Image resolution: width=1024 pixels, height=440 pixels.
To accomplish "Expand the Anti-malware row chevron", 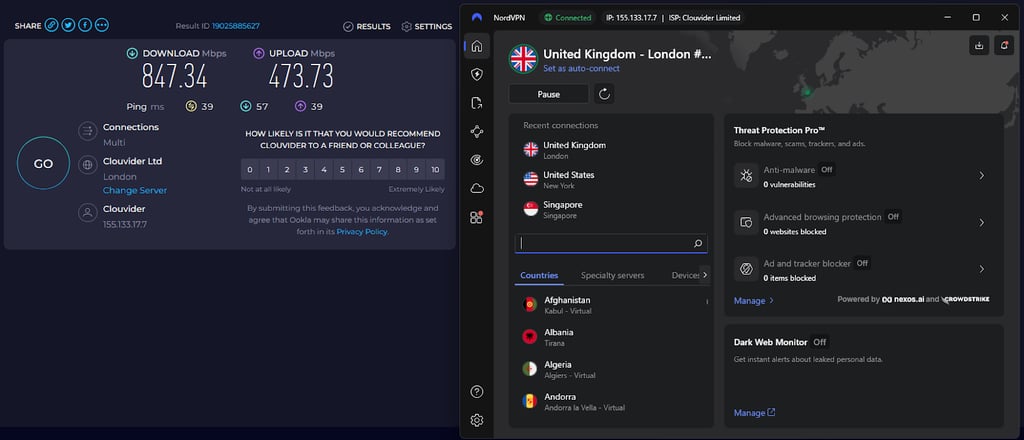I will [982, 176].
